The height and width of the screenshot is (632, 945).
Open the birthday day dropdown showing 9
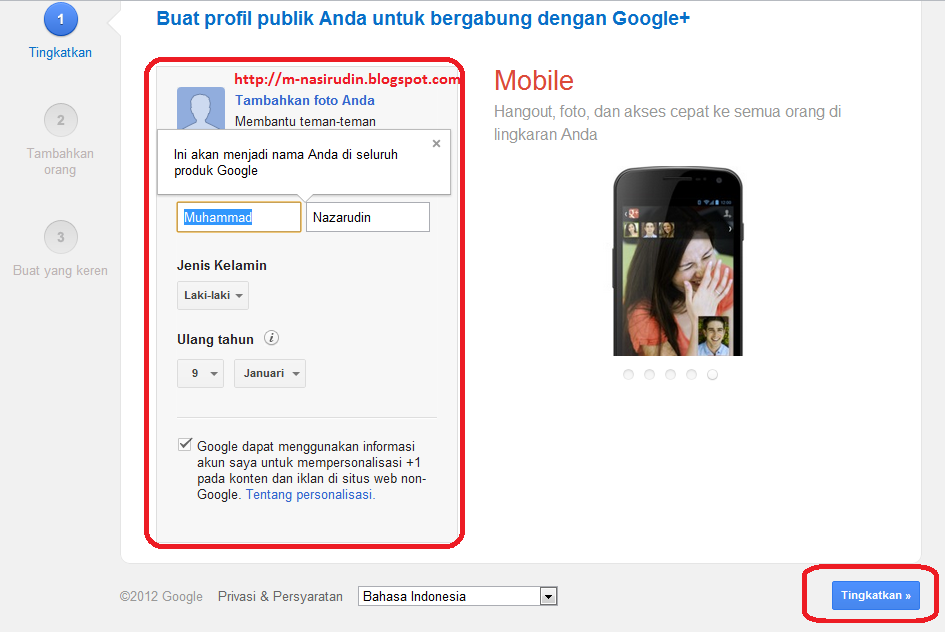tap(201, 374)
